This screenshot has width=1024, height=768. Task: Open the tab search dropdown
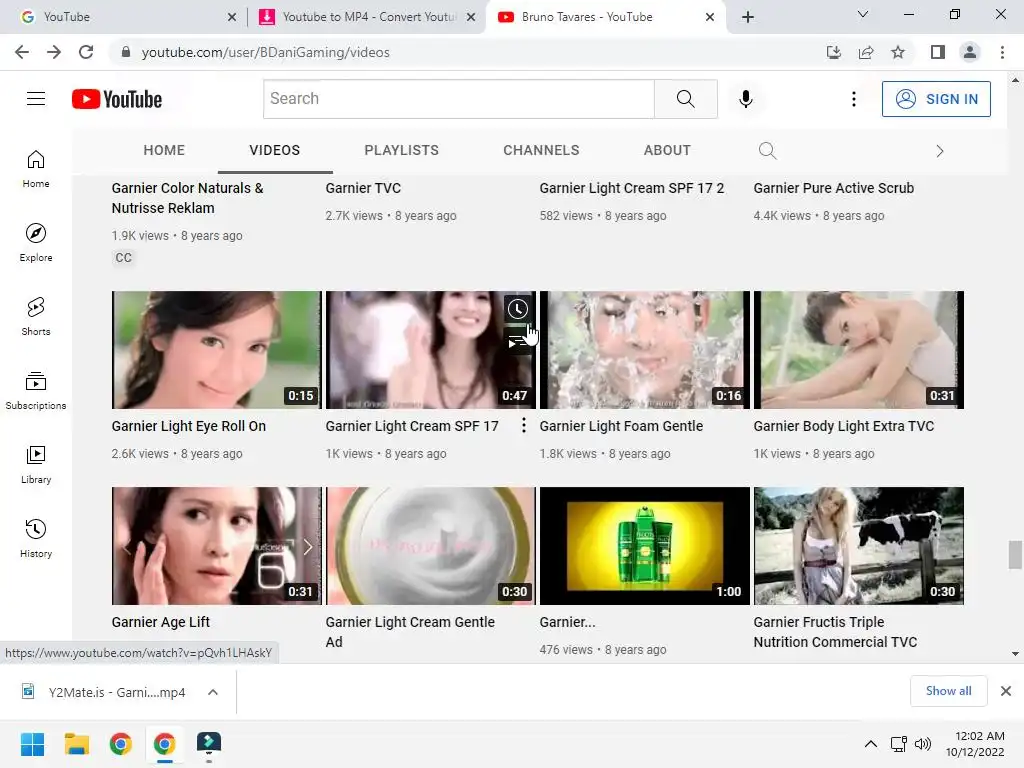tap(863, 14)
